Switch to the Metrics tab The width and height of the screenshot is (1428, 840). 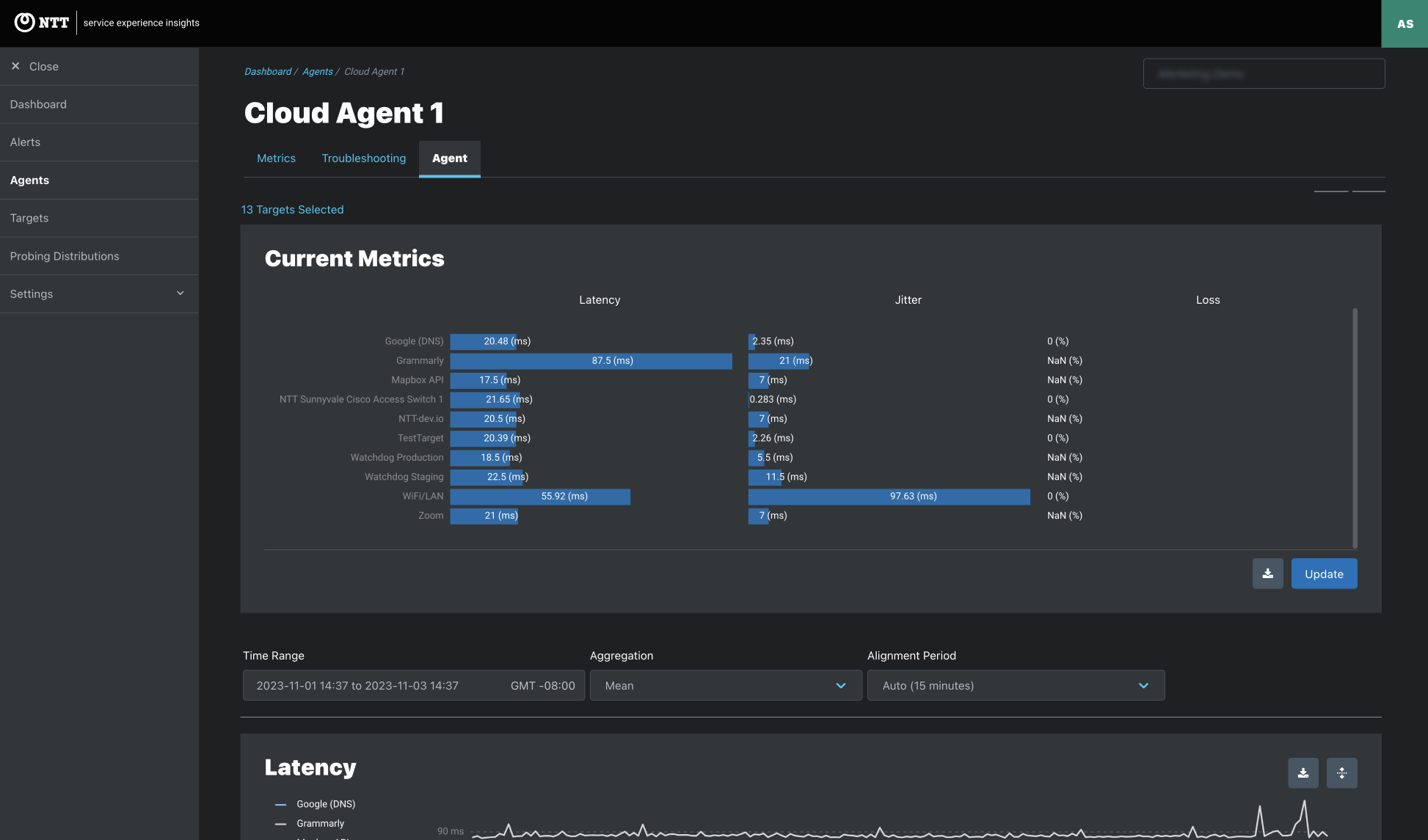pos(276,158)
